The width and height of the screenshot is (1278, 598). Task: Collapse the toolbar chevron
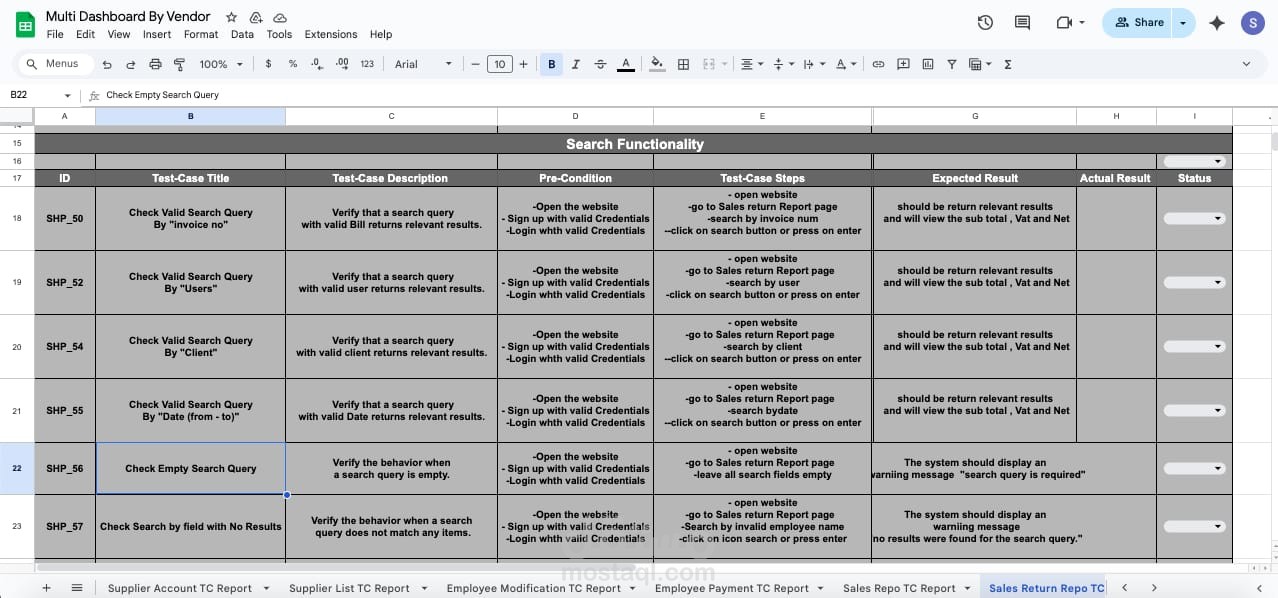coord(1246,64)
